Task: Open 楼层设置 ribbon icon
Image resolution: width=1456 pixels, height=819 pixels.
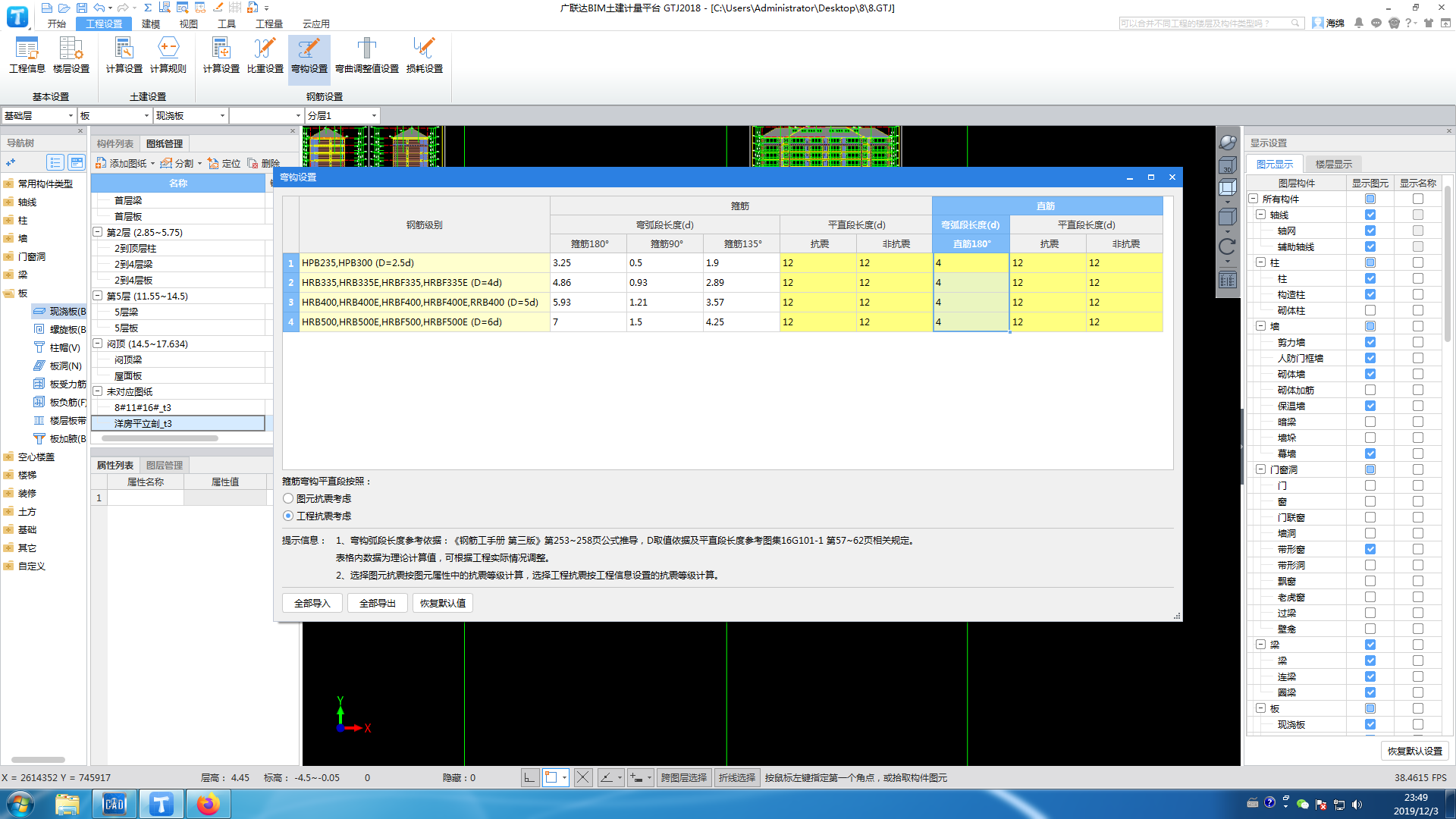Action: click(71, 55)
